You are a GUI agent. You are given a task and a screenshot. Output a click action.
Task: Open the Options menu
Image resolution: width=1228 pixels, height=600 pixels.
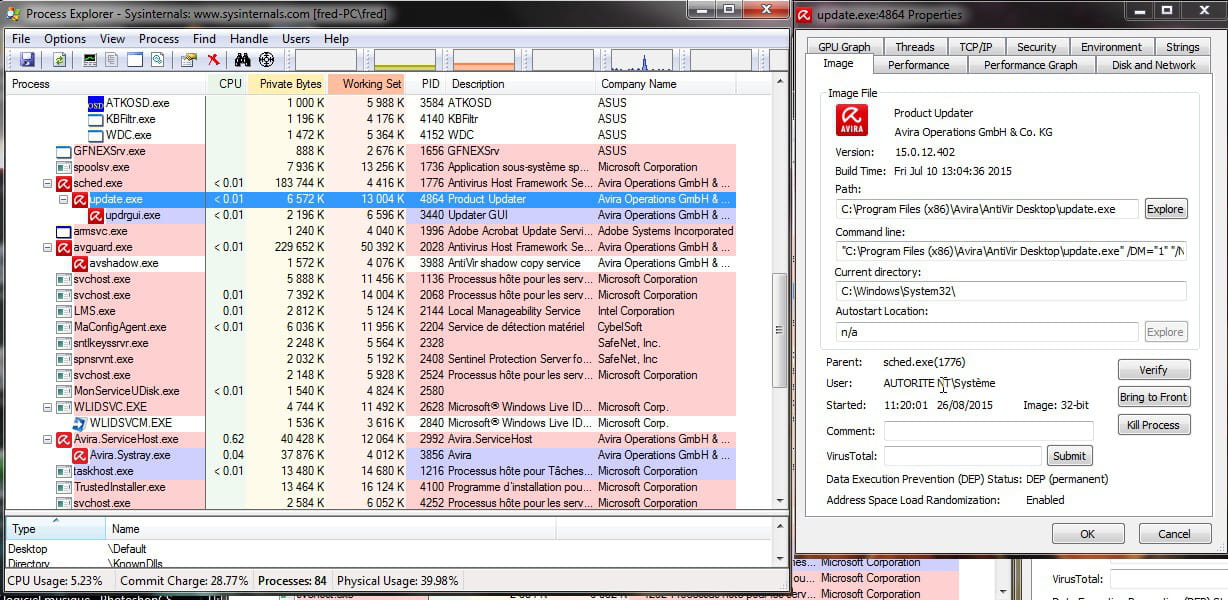click(x=65, y=39)
